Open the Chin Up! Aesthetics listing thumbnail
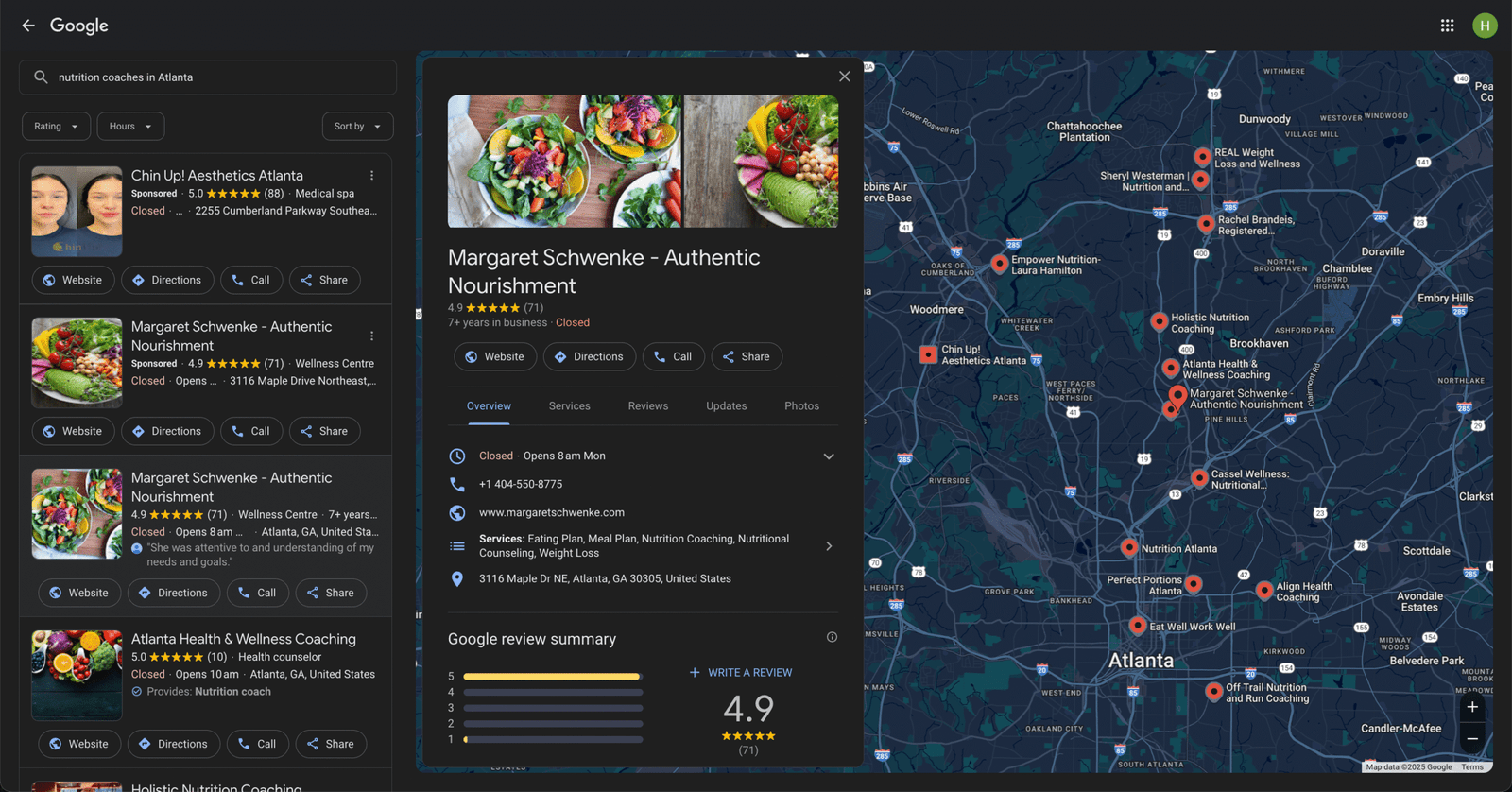Viewport: 1512px width, 792px height. click(x=77, y=212)
